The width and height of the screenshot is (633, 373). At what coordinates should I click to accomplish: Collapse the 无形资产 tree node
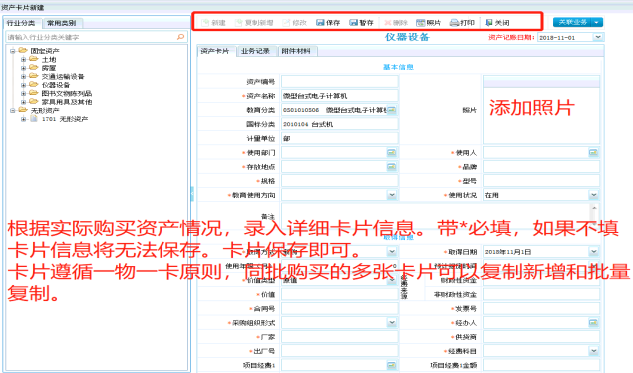point(13,110)
